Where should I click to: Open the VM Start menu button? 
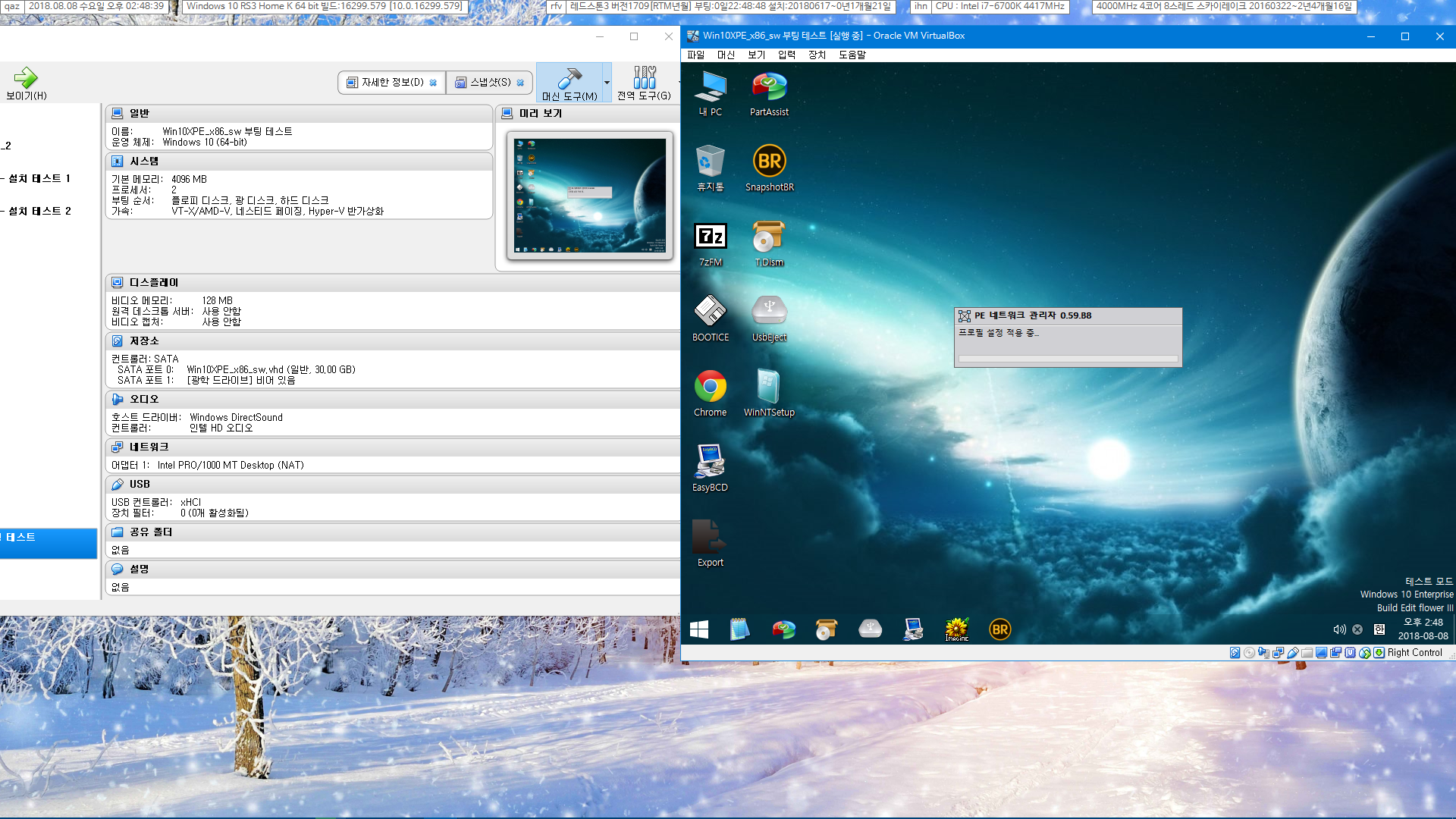tap(699, 629)
